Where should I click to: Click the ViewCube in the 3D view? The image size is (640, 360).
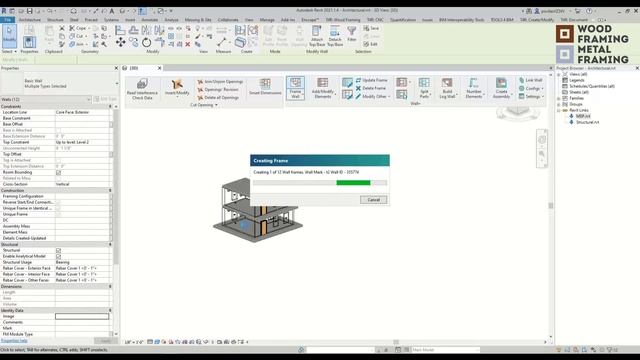coord(518,113)
